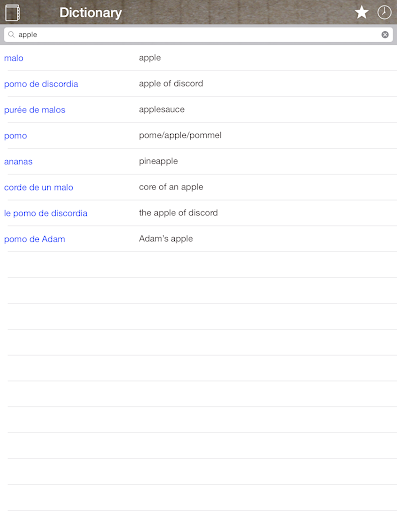Tap the pome/apple/pommel translation
397x512 pixels.
point(180,135)
